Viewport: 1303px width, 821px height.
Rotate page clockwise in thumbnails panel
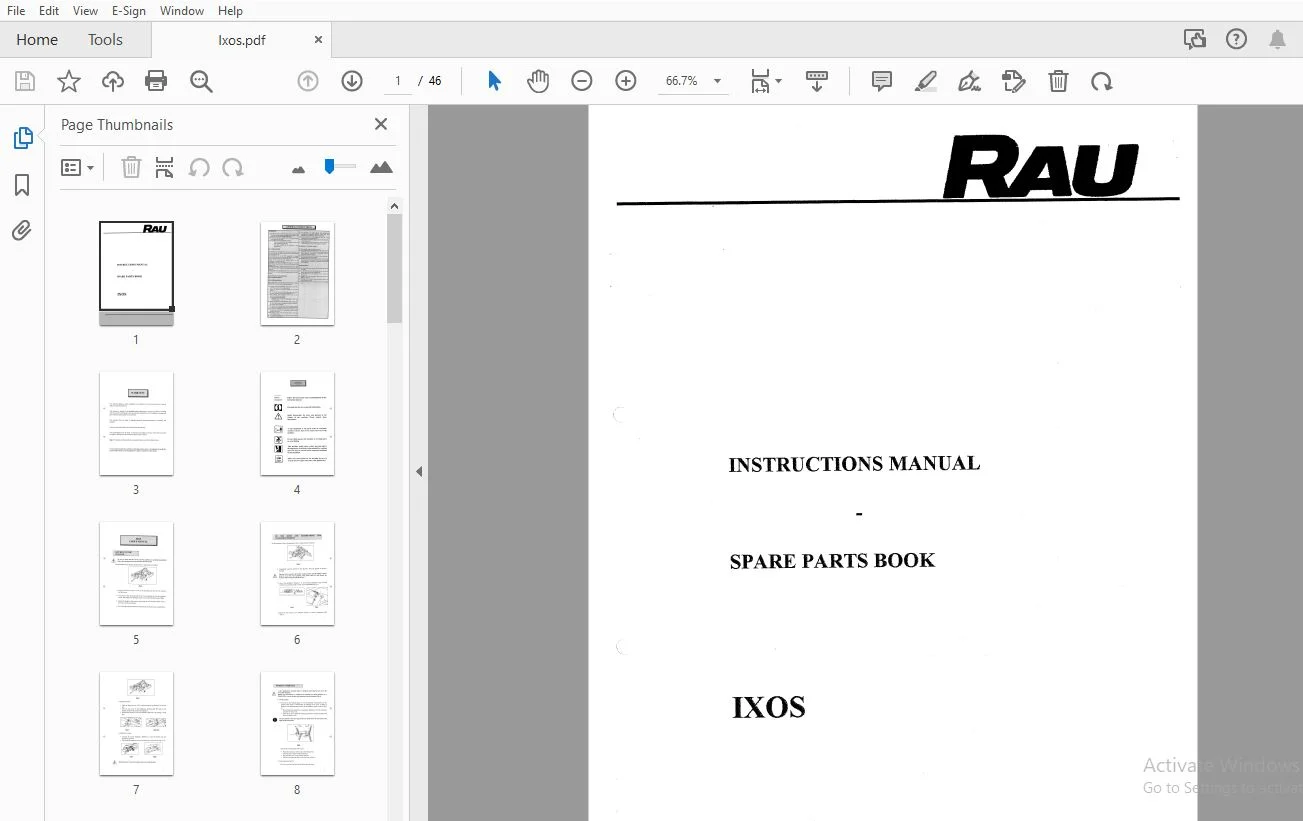coord(233,168)
